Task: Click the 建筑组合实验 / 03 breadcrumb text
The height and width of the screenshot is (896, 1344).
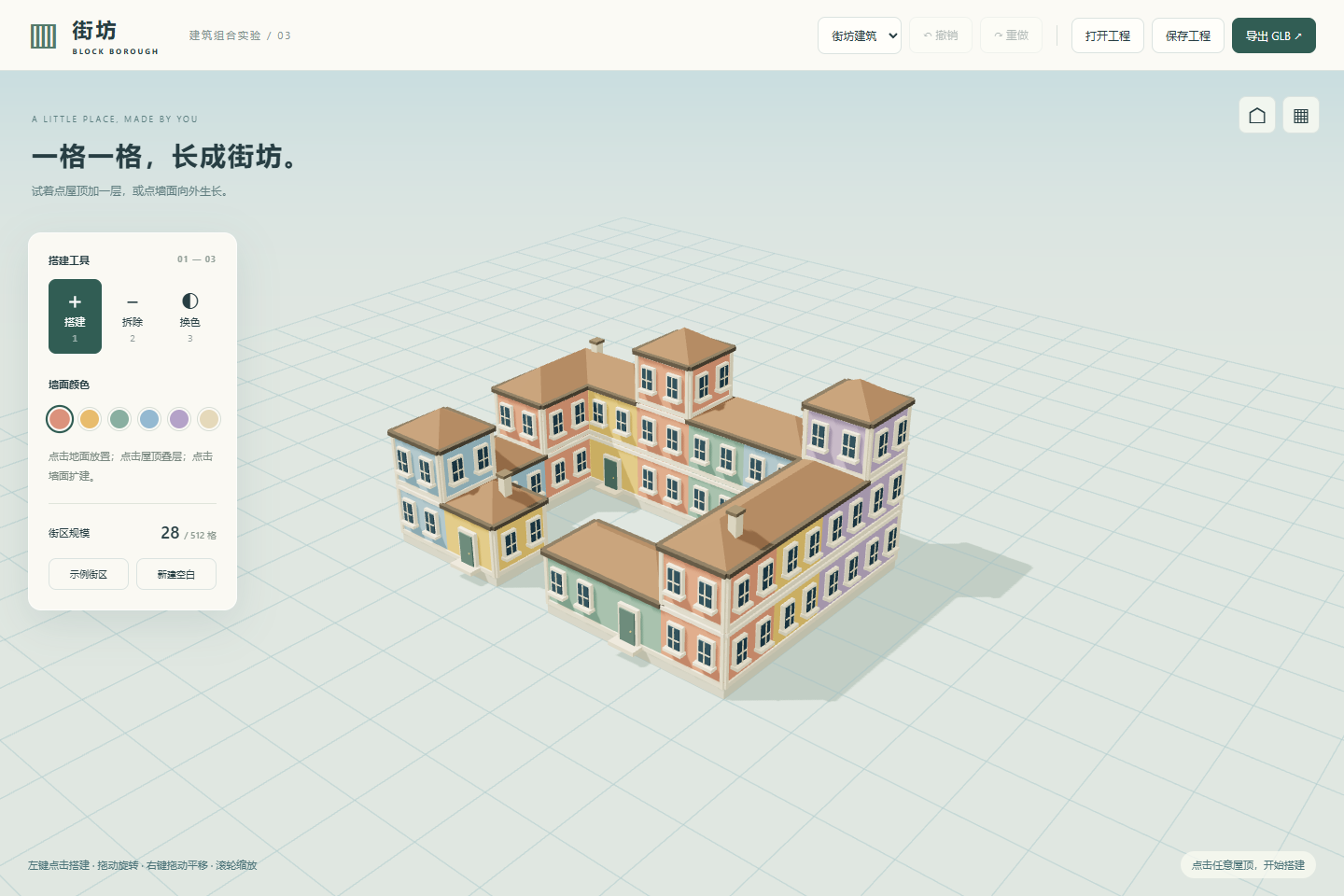Action: click(x=240, y=35)
